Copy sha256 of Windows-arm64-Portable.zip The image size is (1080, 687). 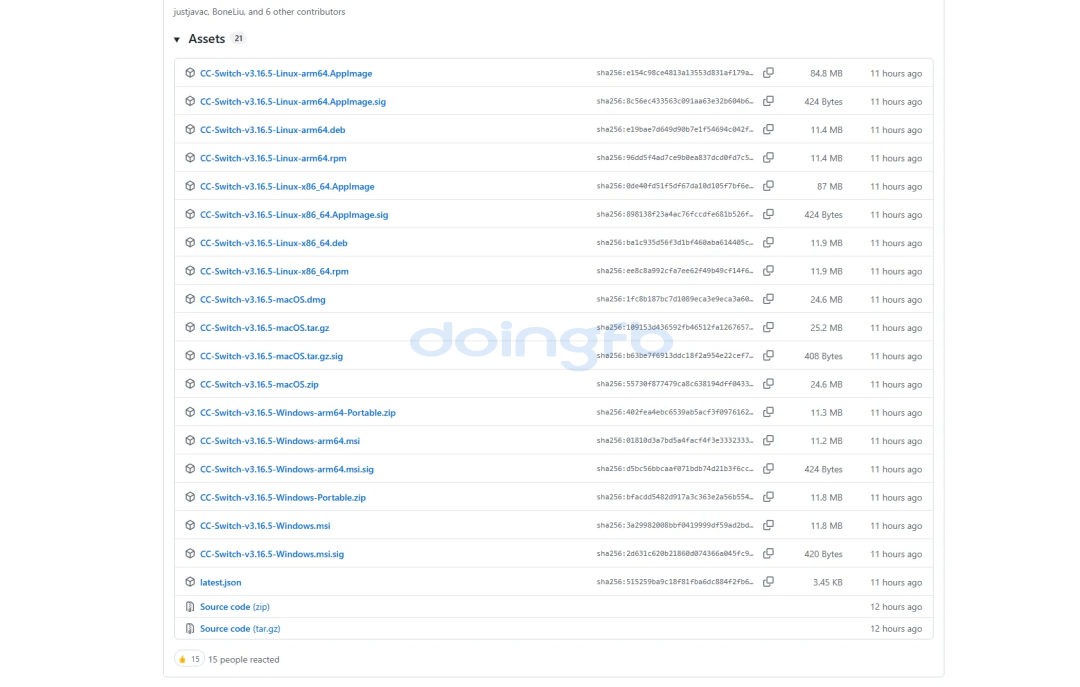click(x=768, y=411)
